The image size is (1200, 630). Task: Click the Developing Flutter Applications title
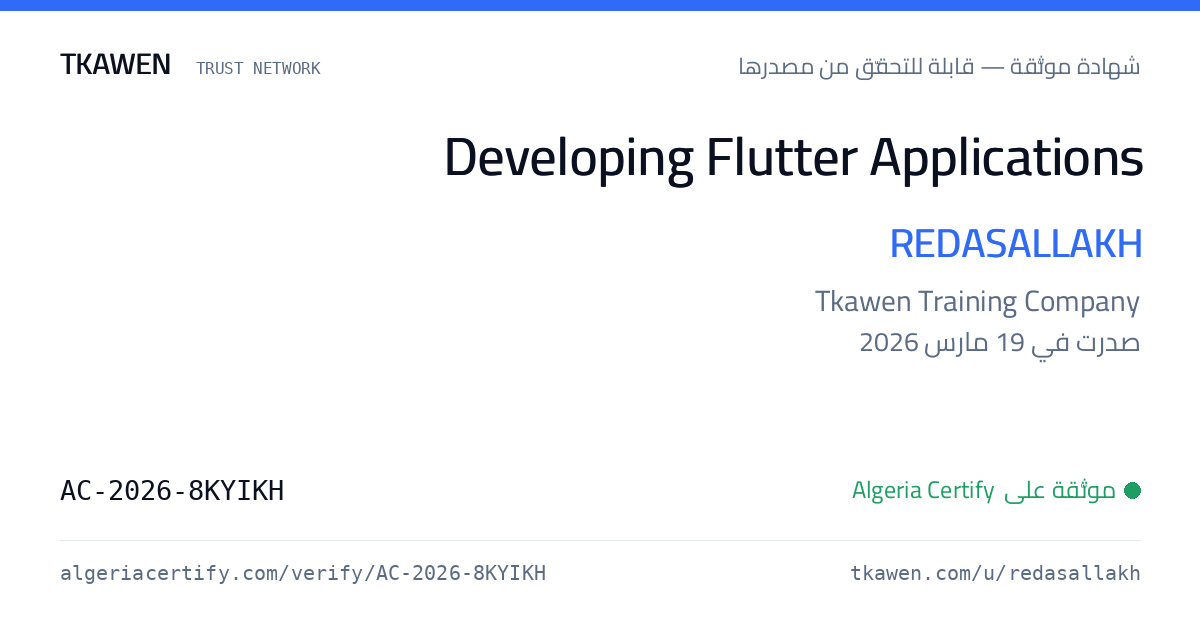pos(793,158)
